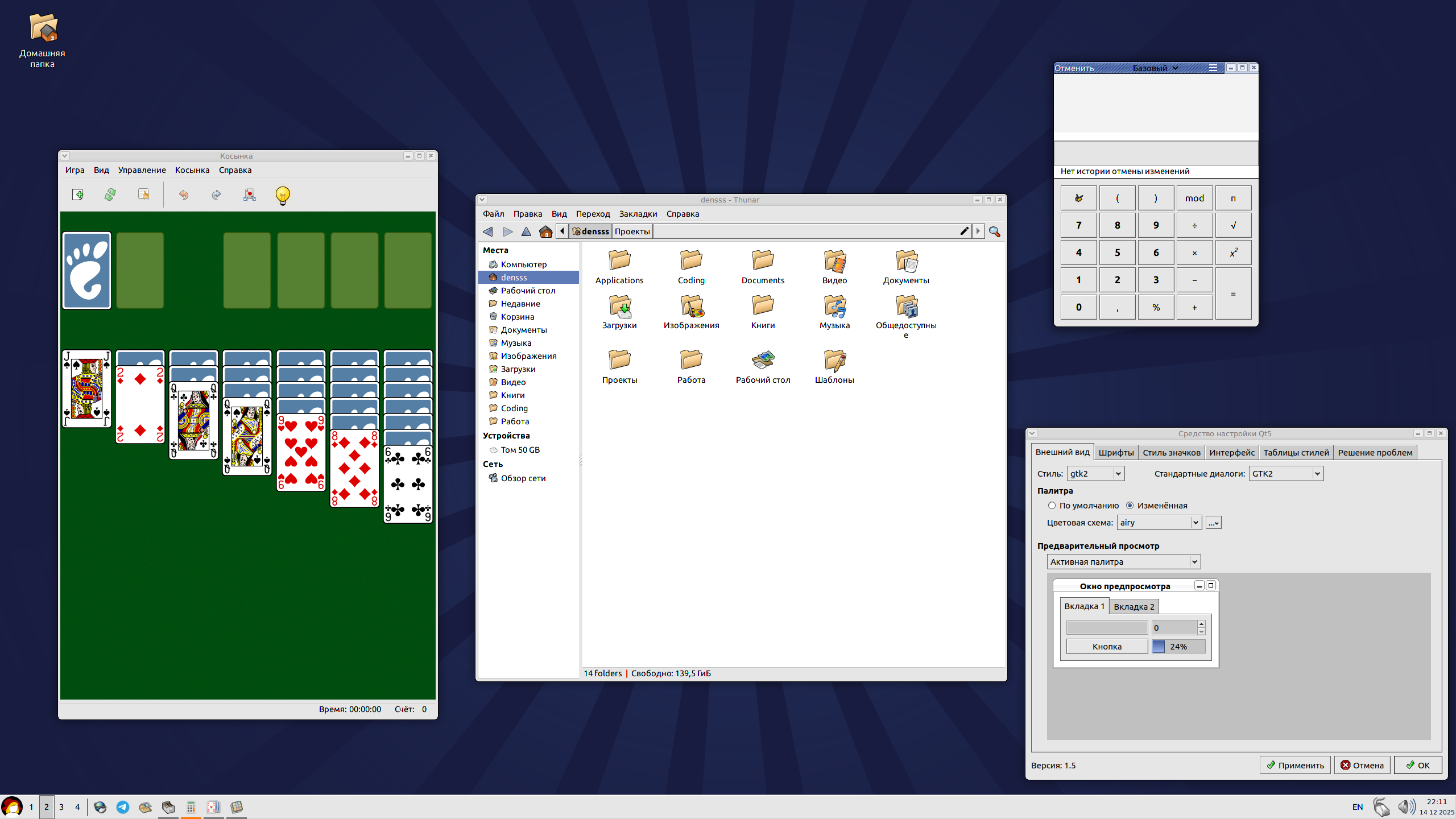
Task: Select the По умолчанию palette radio
Action: tap(1052, 506)
